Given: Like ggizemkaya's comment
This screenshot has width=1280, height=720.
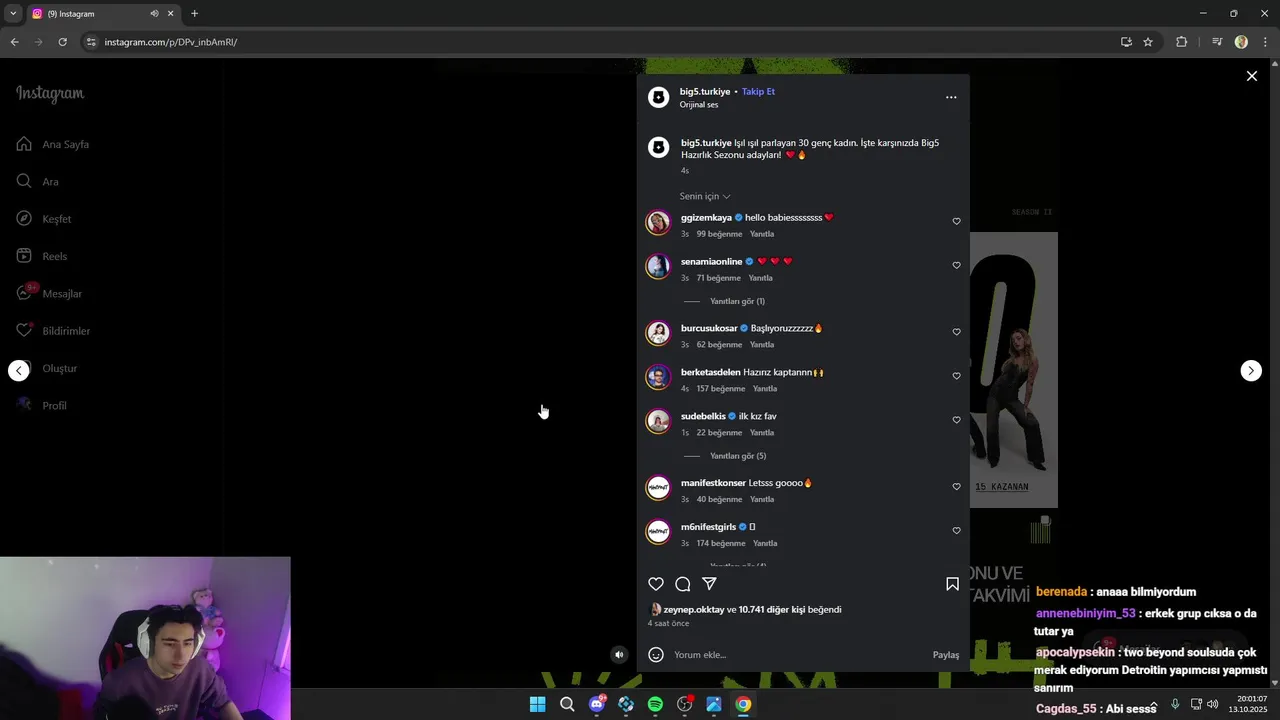Looking at the screenshot, I should [956, 221].
